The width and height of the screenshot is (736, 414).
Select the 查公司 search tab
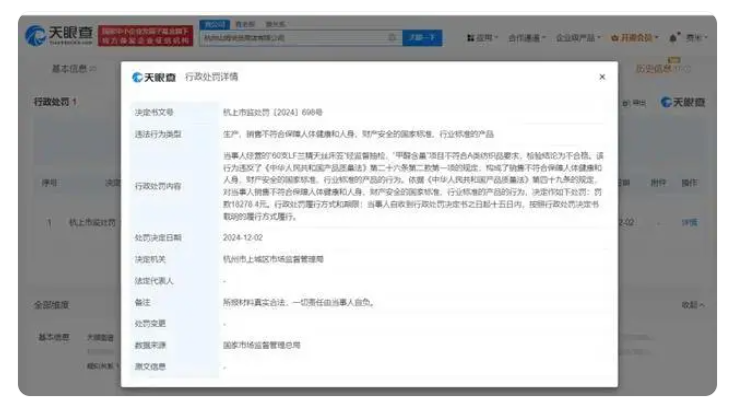coord(215,24)
